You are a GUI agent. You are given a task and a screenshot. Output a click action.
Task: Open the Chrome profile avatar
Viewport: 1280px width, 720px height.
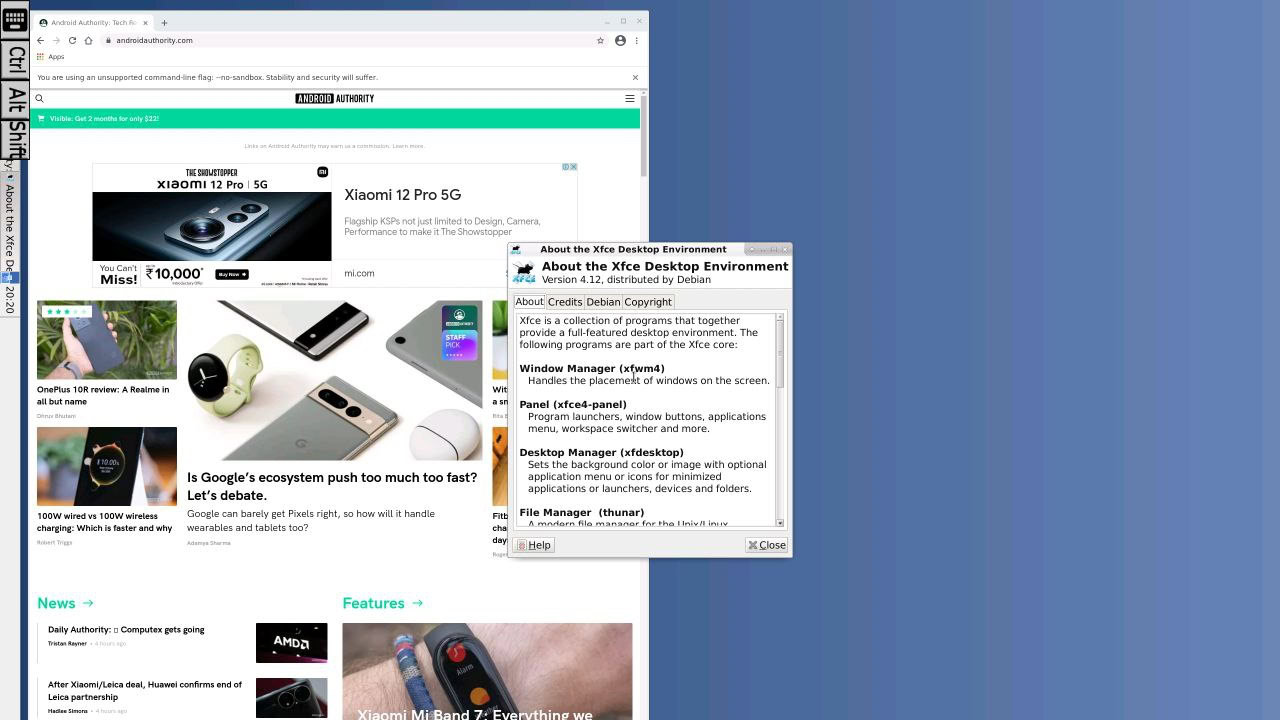tap(620, 40)
